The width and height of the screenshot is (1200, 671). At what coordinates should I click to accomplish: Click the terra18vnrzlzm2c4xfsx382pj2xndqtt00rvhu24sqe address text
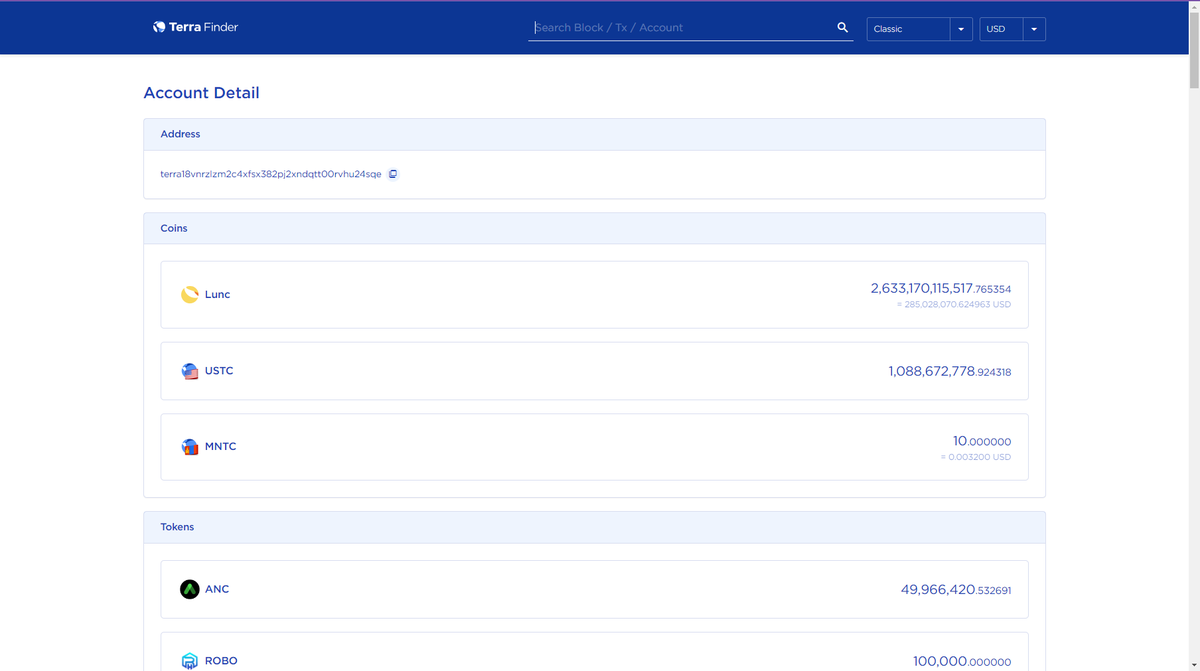click(x=271, y=174)
